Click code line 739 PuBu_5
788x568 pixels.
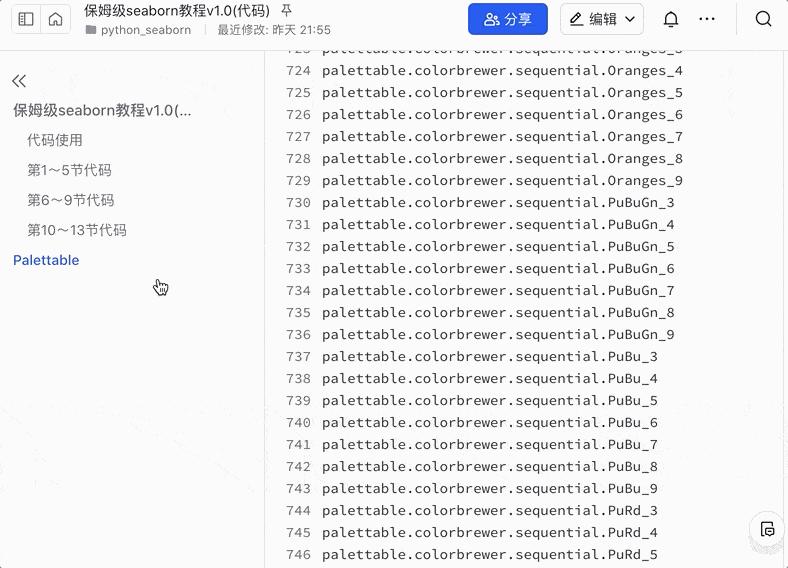pyautogui.click(x=490, y=401)
